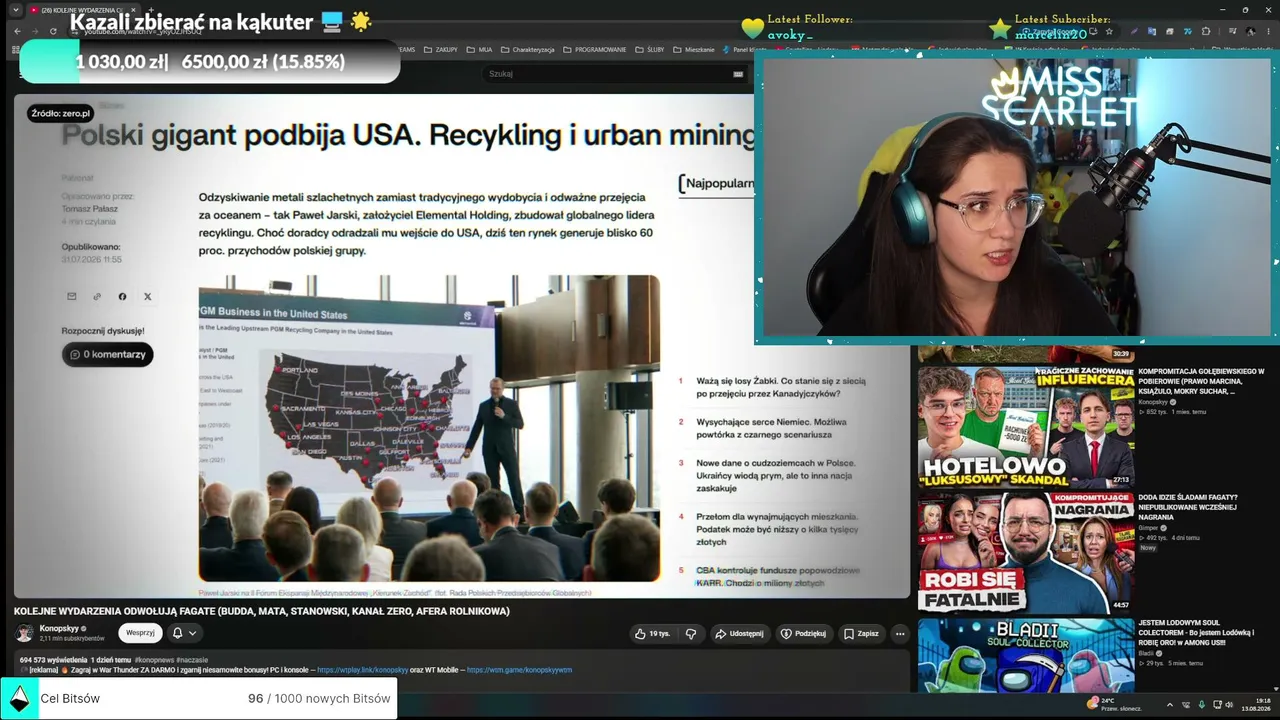Click the 'Rozpocznij dyskusję!' text
This screenshot has height=720, width=1280.
pos(103,330)
